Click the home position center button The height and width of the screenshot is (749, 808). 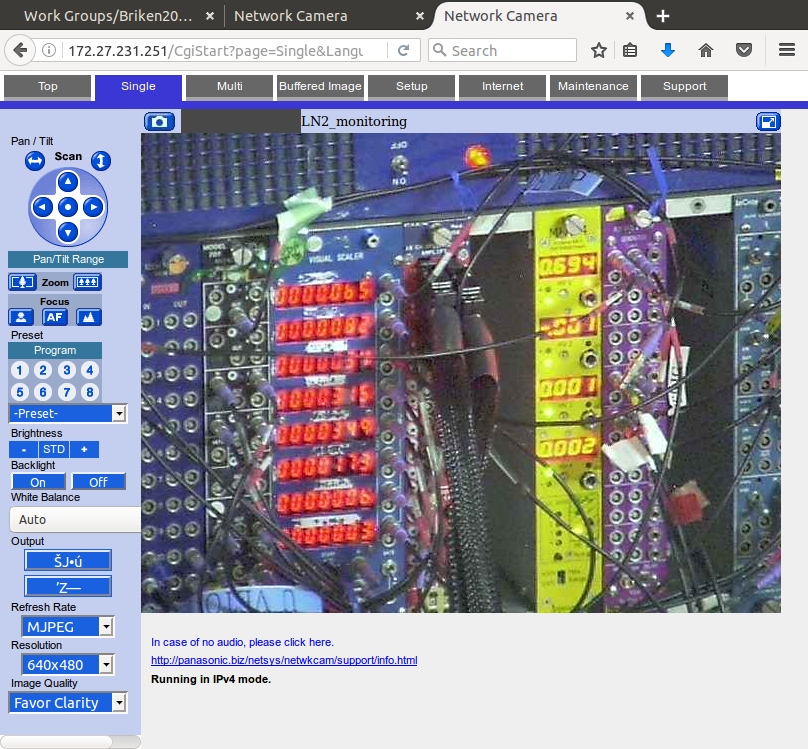click(x=67, y=207)
